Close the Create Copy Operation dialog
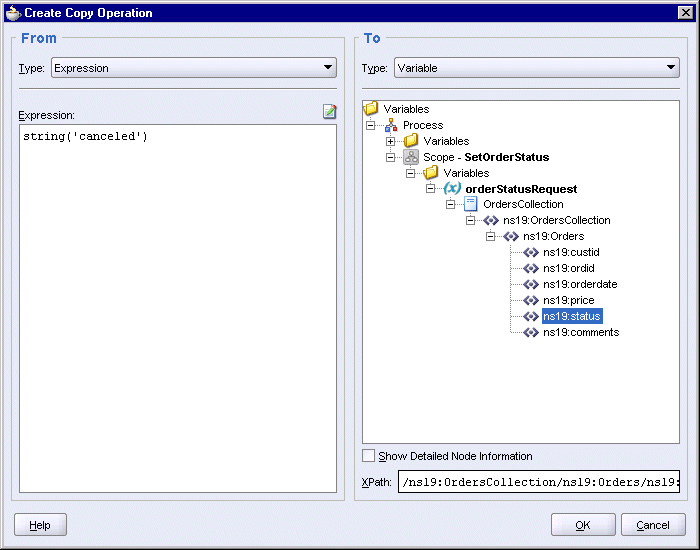Viewport: 700px width, 550px height. (685, 12)
